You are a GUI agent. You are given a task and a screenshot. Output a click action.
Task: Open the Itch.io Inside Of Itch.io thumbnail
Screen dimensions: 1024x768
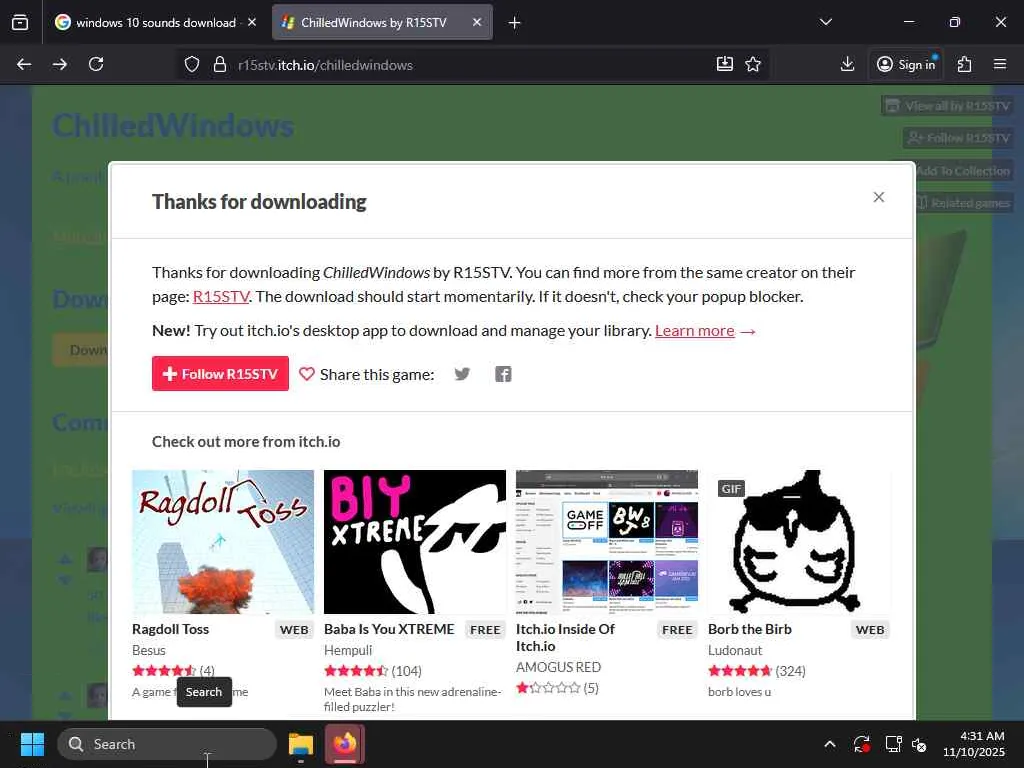tap(607, 541)
